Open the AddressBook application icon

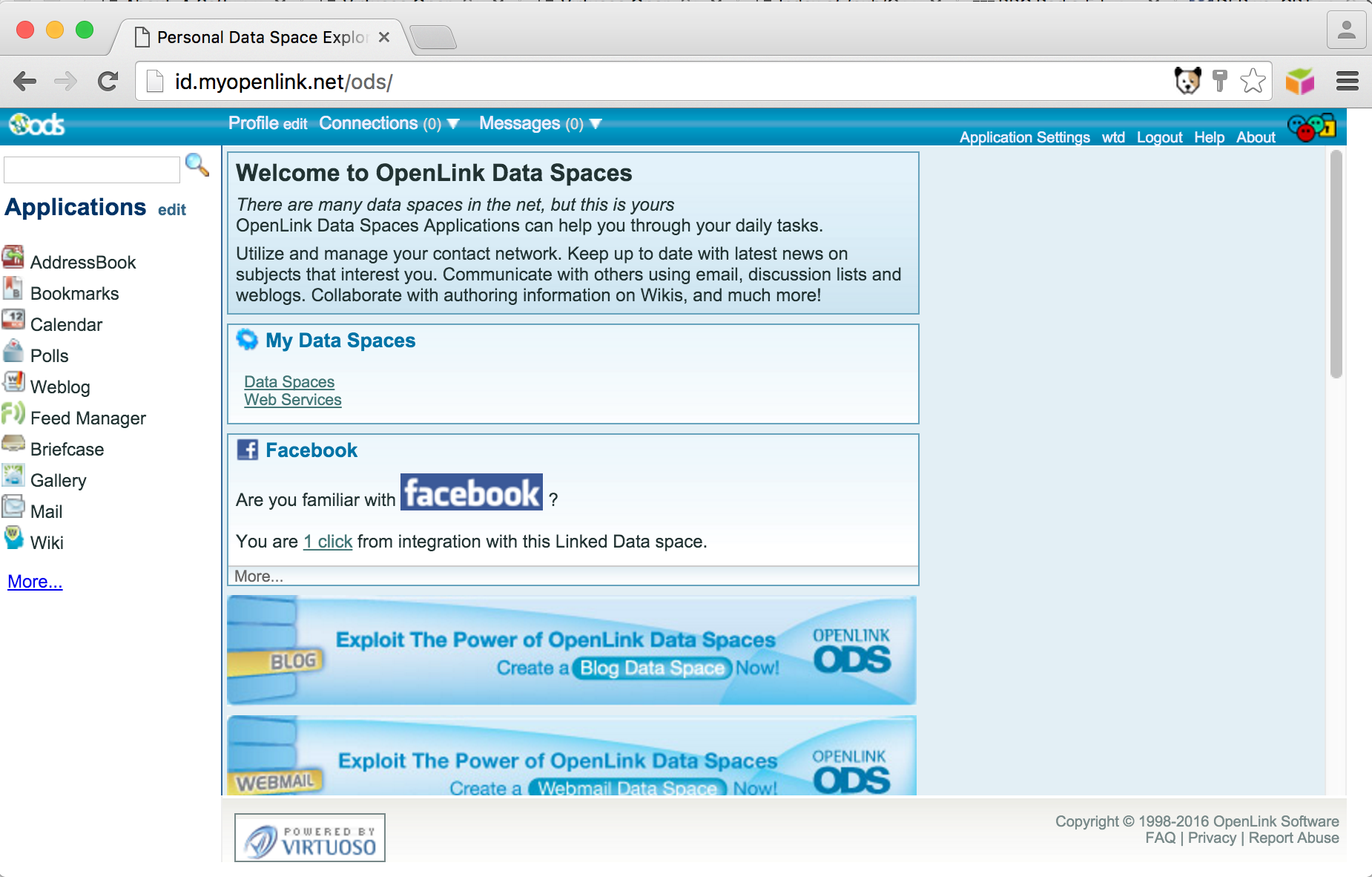tap(13, 257)
